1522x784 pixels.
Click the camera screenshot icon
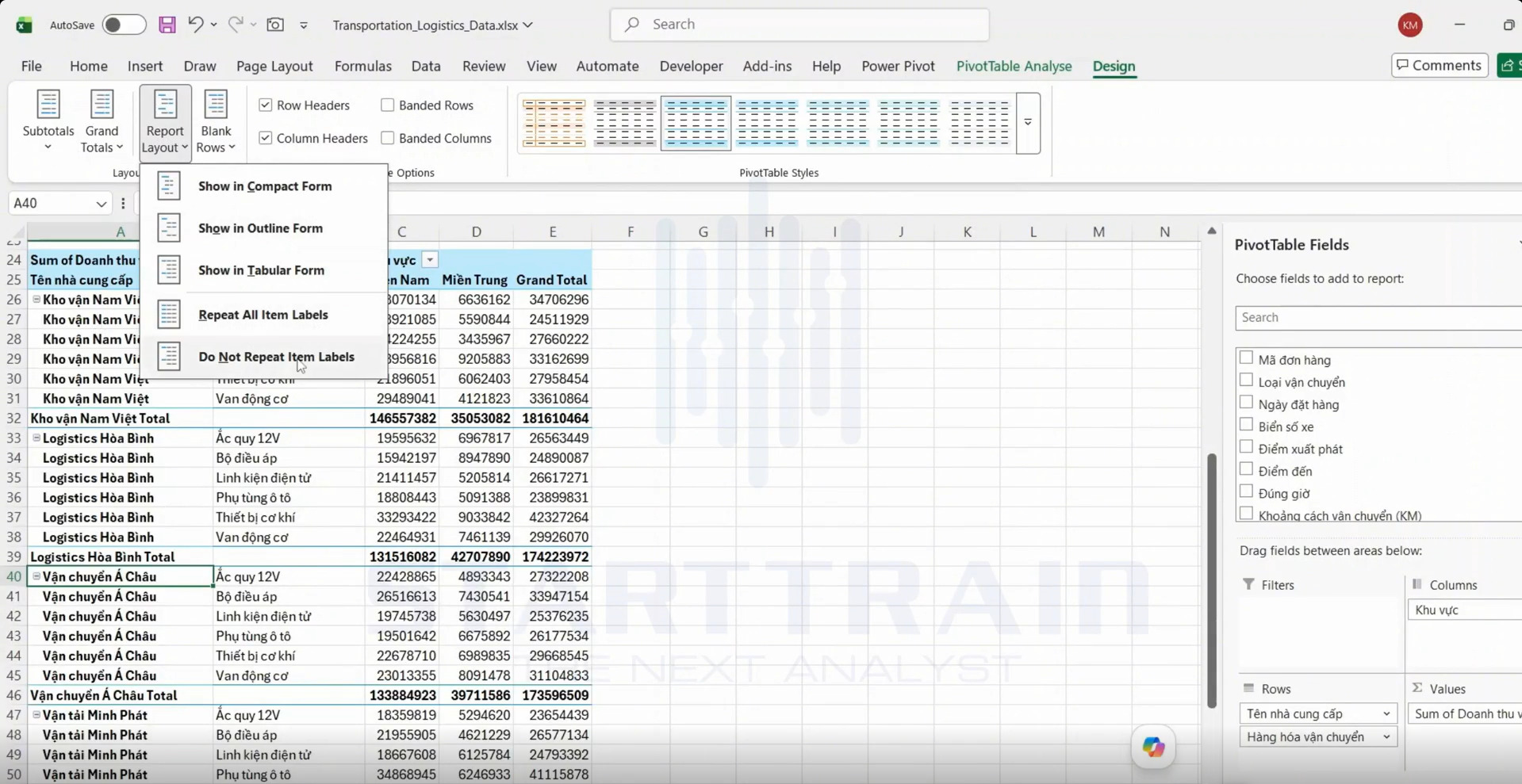tap(275, 25)
